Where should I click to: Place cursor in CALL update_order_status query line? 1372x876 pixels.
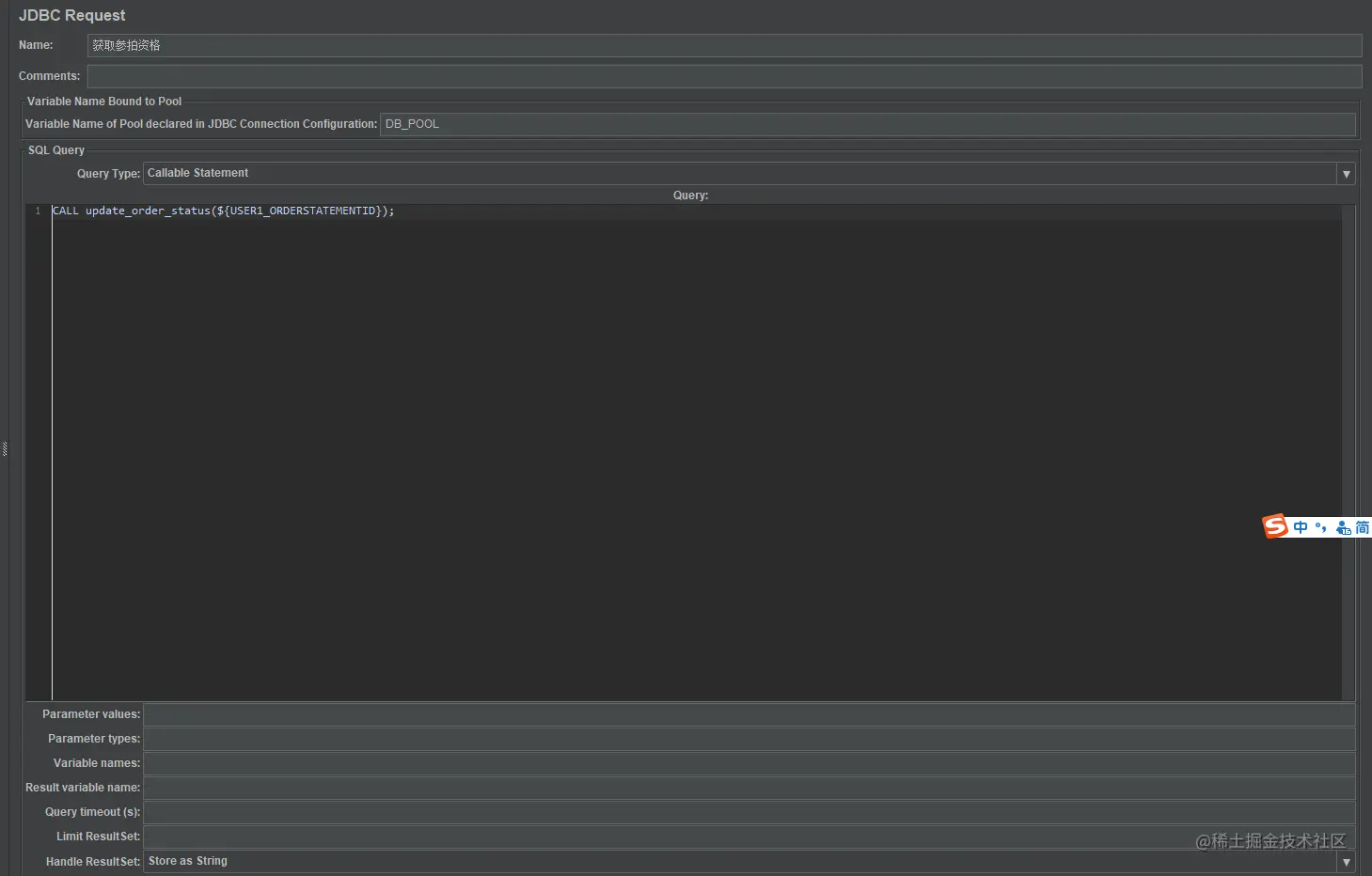click(224, 211)
